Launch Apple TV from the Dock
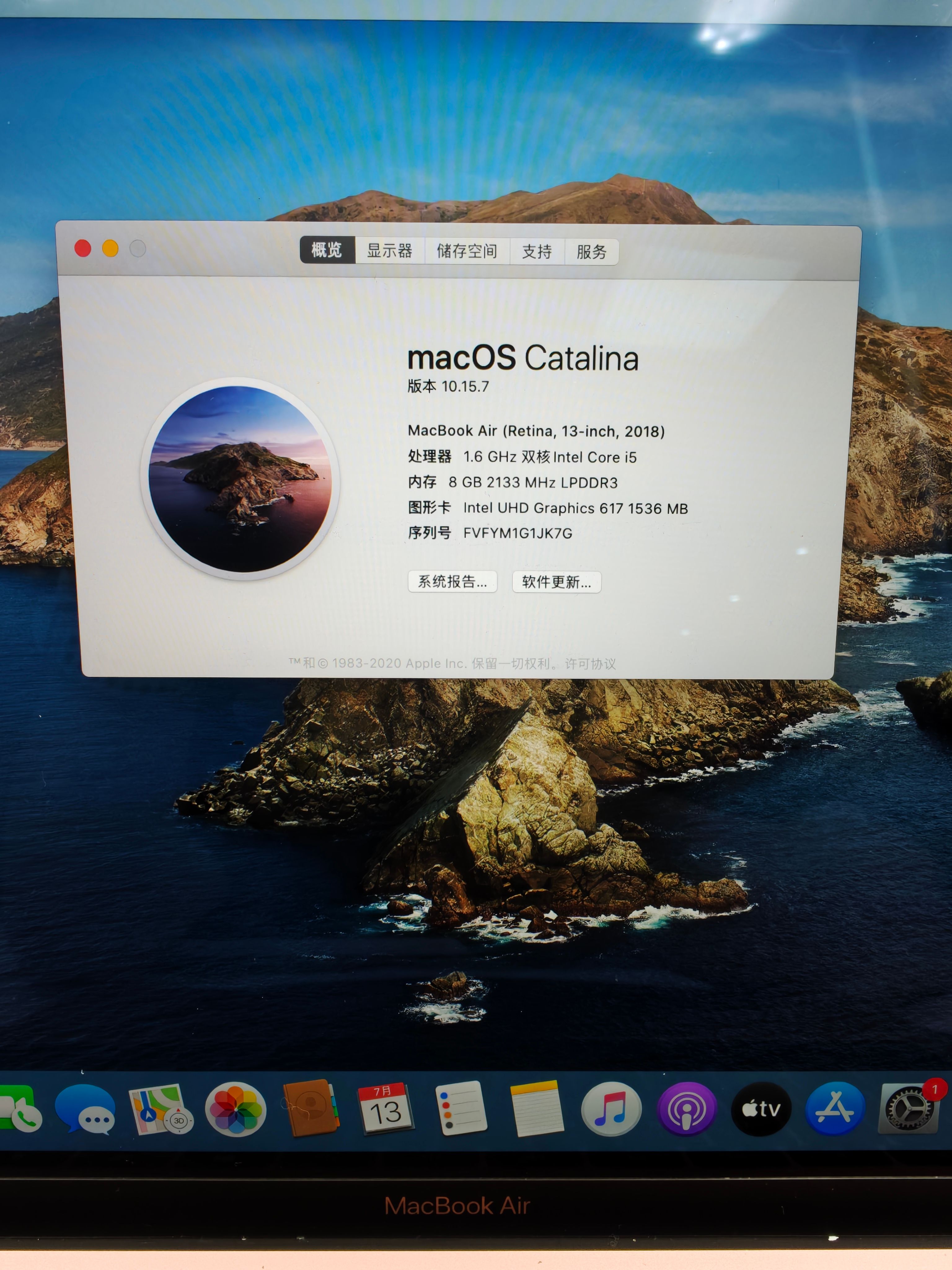 [761, 1109]
